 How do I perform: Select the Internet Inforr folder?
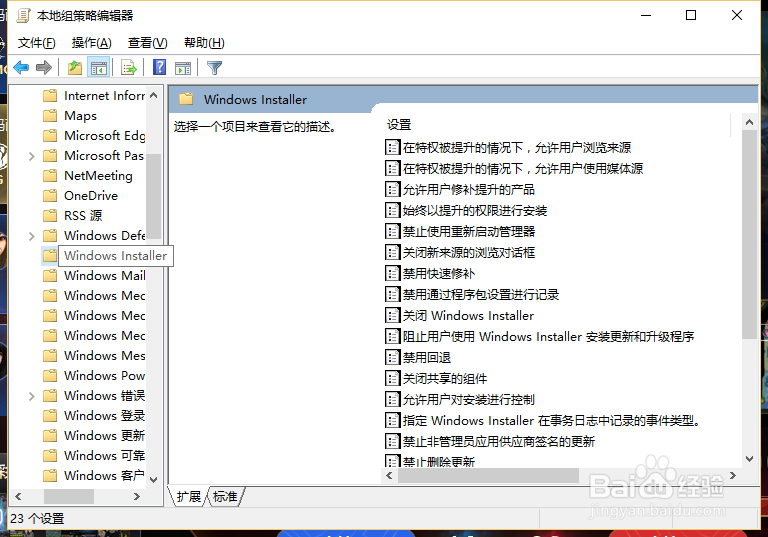point(94,96)
